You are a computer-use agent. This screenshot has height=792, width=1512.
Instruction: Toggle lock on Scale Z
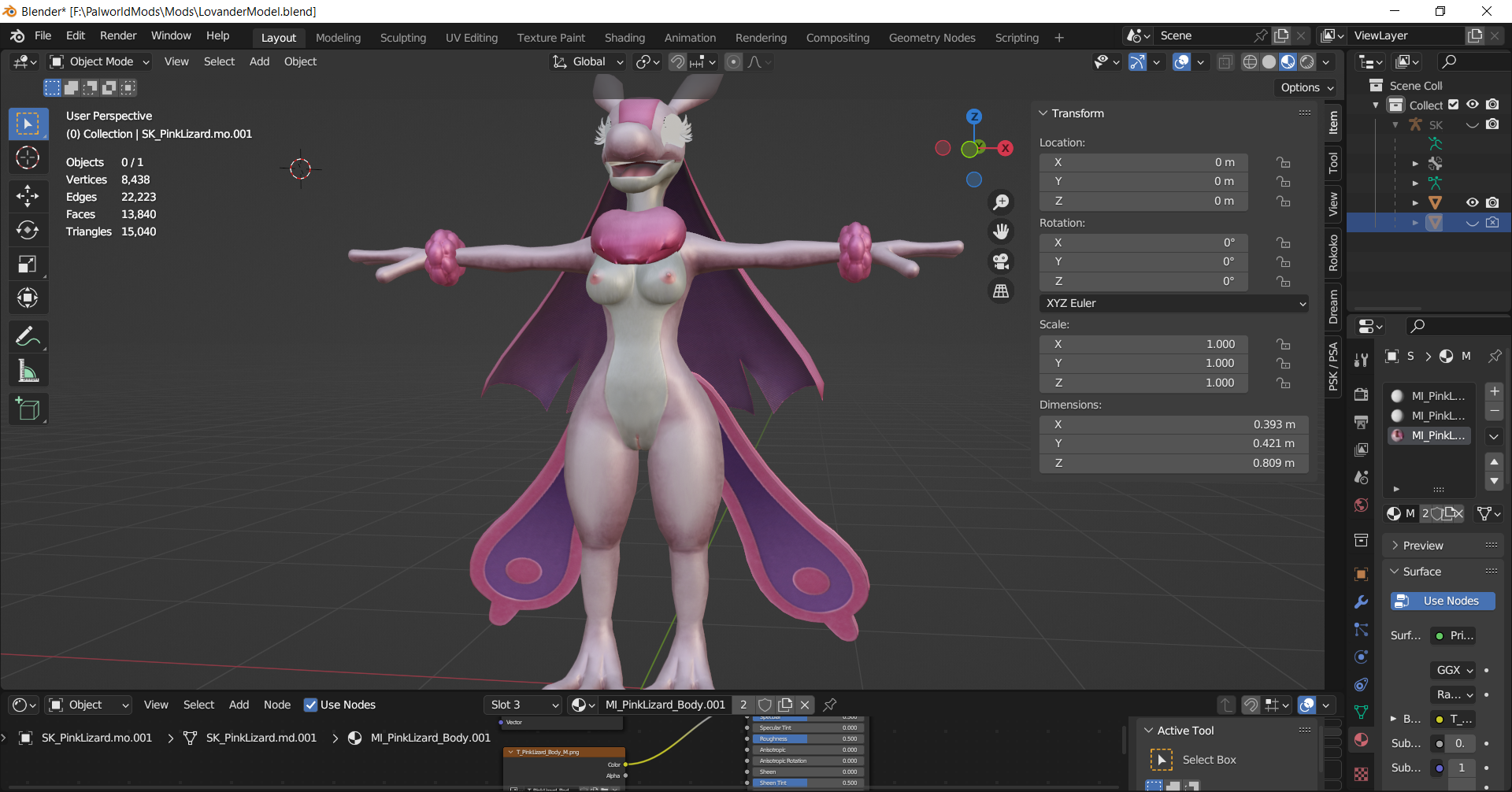(x=1284, y=383)
